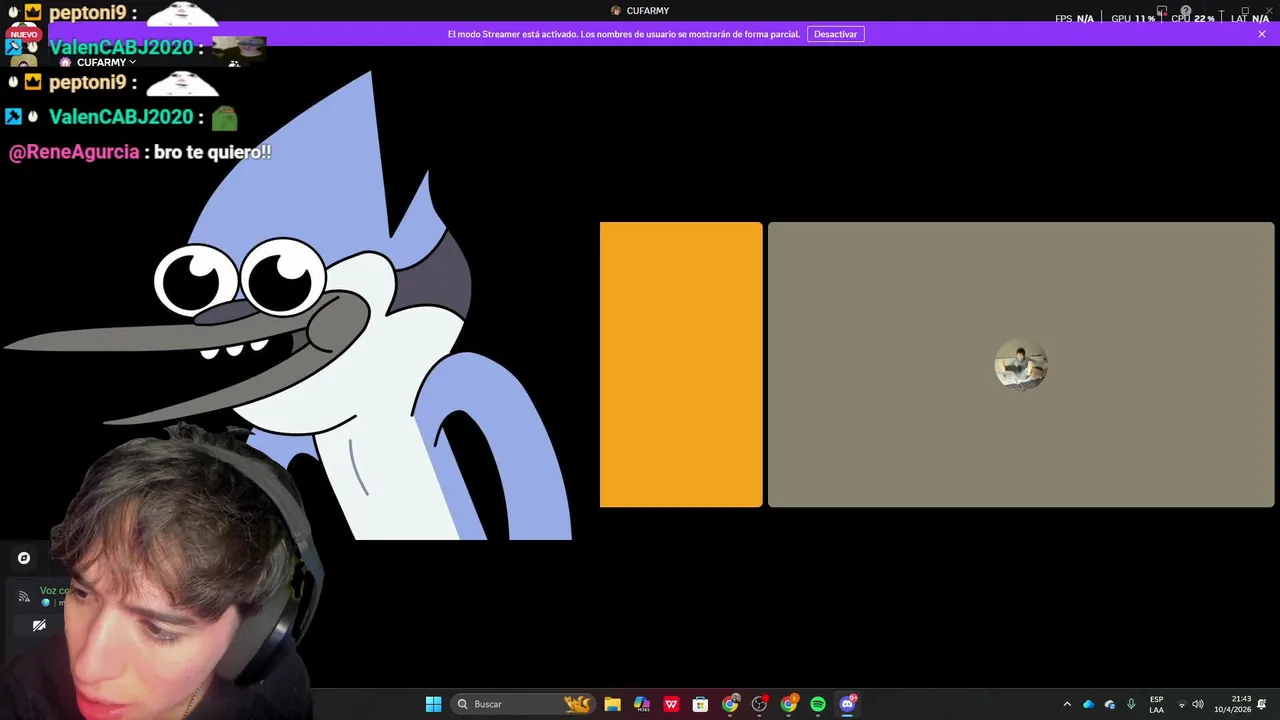Expand the hidden system tray icons chevron

[1067, 704]
